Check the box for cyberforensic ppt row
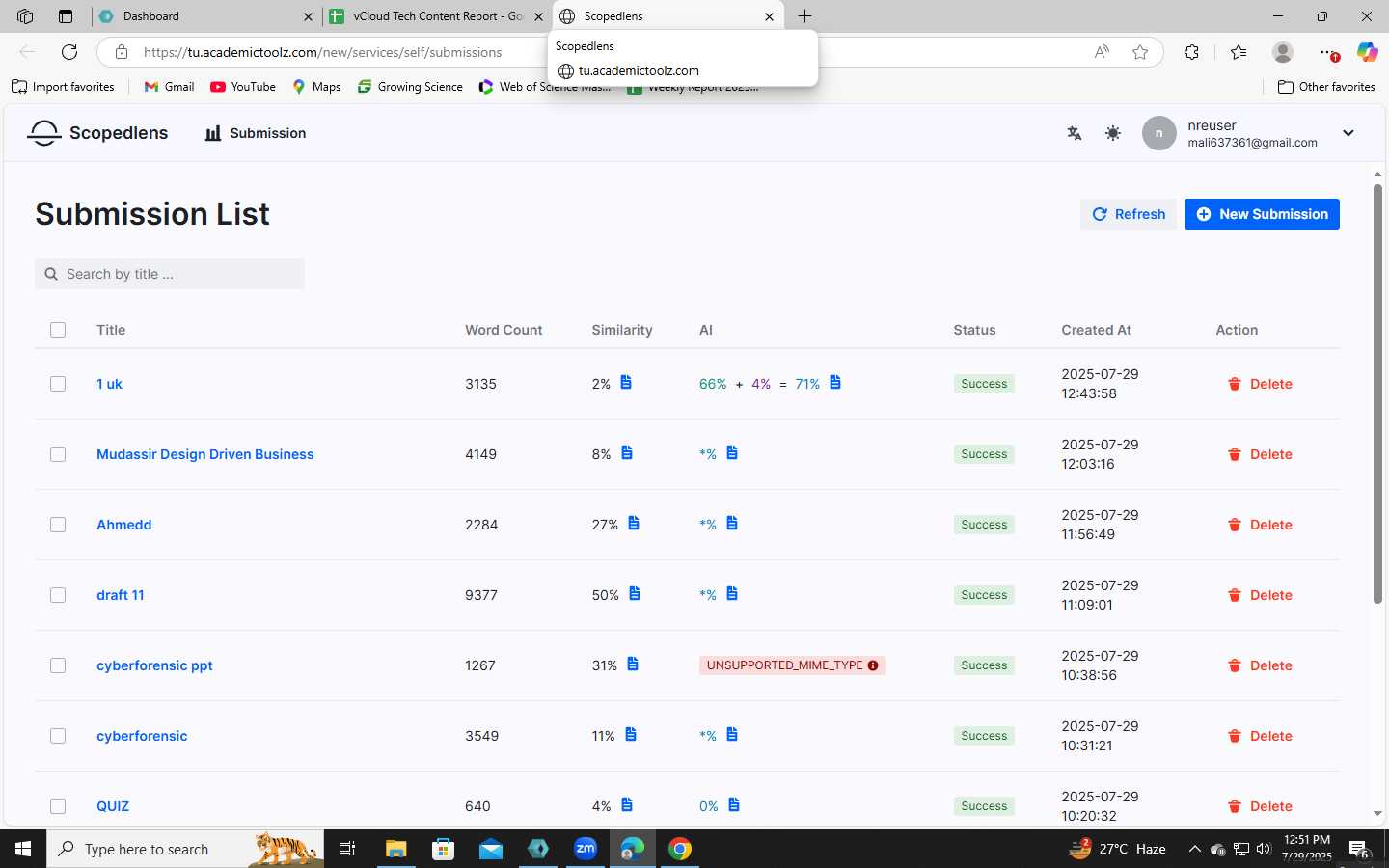This screenshot has width=1389, height=868. [x=58, y=665]
